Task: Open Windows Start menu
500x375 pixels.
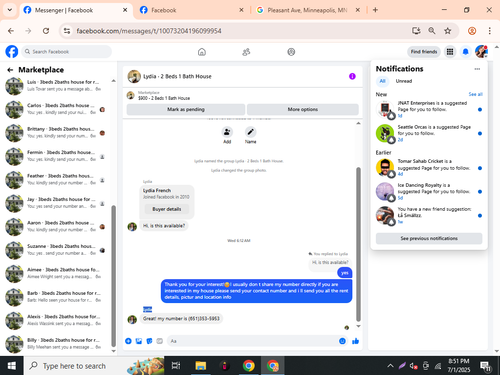Action: [x=12, y=366]
